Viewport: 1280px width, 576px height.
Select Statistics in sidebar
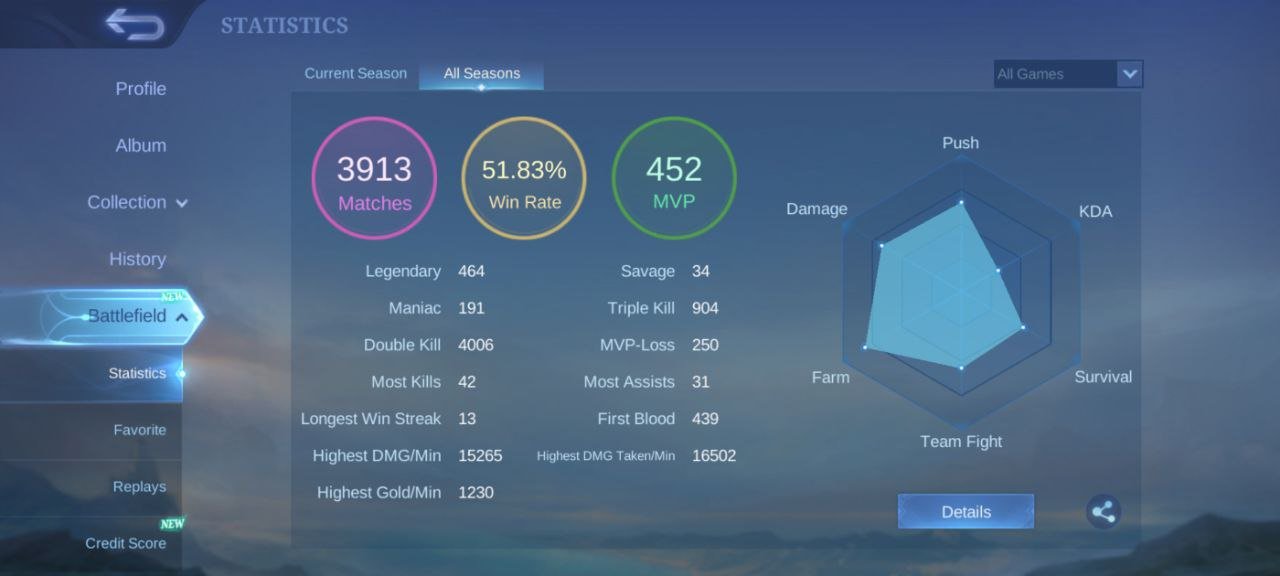click(x=137, y=374)
